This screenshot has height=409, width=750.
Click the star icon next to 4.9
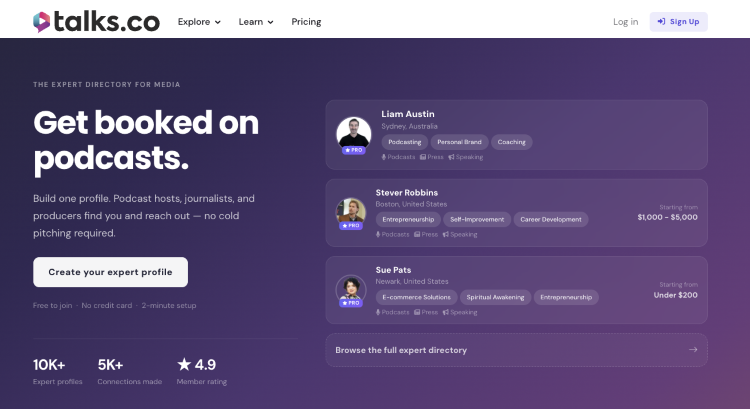click(184, 365)
